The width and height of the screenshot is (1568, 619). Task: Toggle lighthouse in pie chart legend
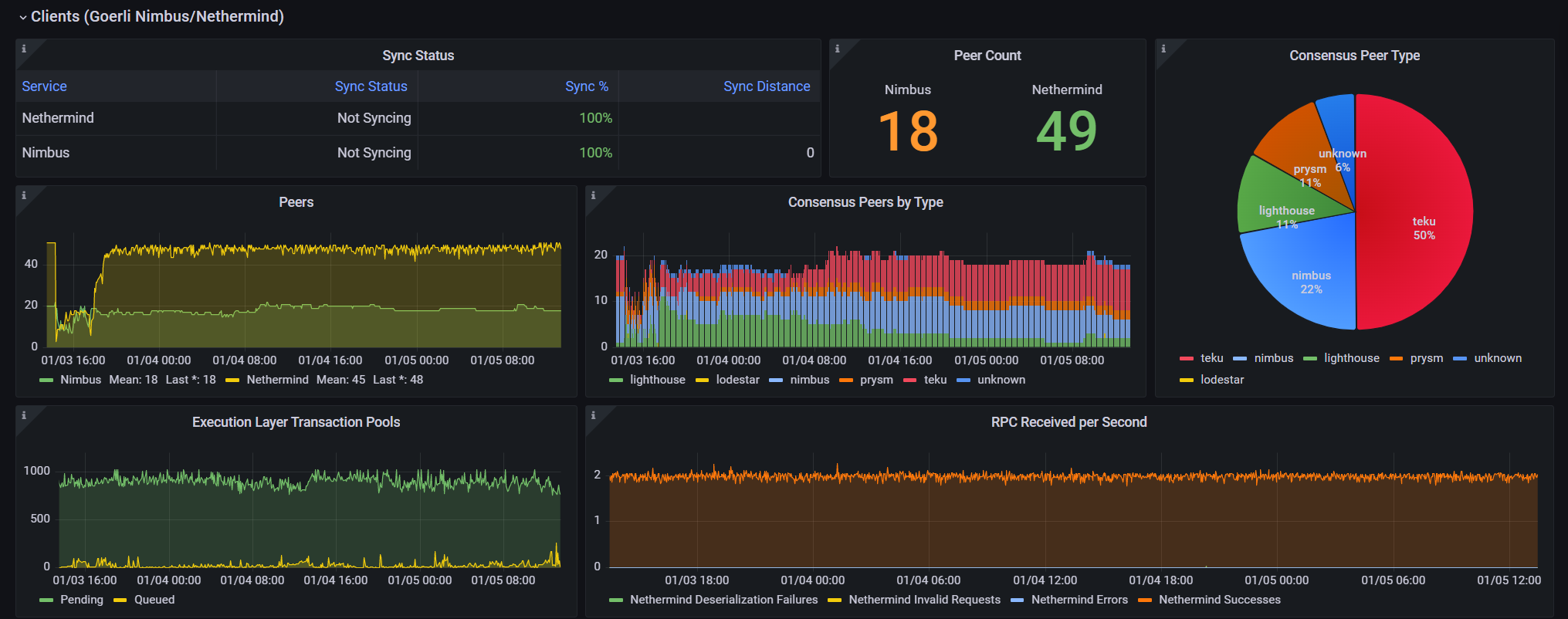click(x=1351, y=358)
